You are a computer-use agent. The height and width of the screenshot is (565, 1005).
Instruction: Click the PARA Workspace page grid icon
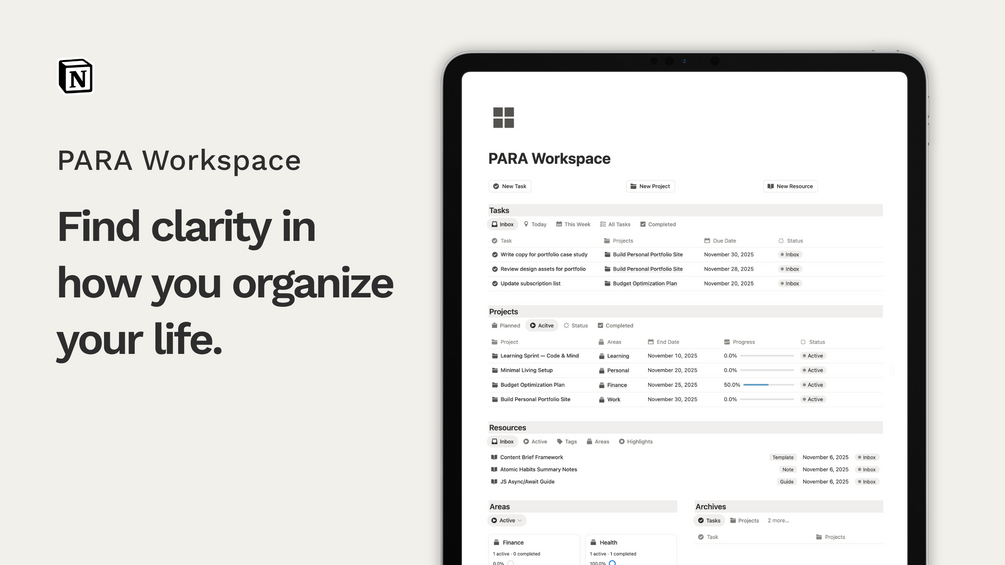tap(503, 118)
